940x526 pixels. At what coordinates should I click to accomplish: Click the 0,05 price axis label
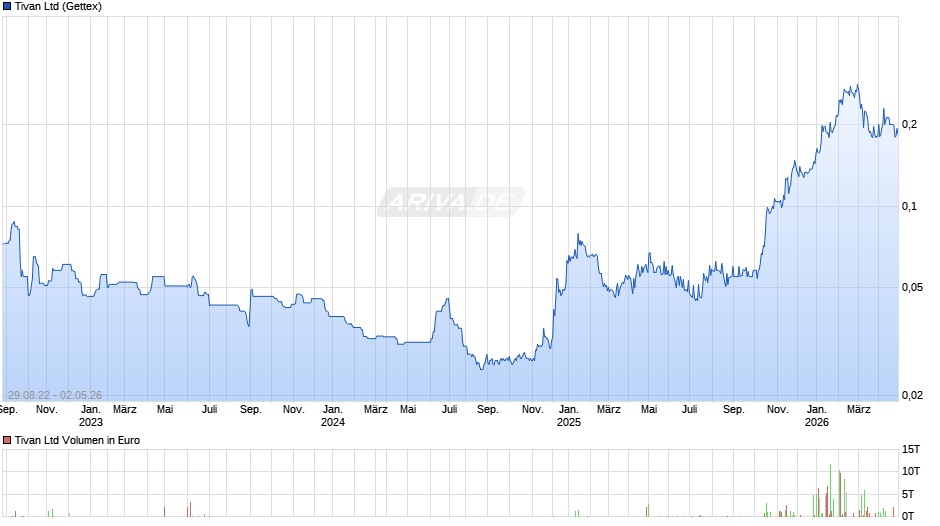(912, 287)
